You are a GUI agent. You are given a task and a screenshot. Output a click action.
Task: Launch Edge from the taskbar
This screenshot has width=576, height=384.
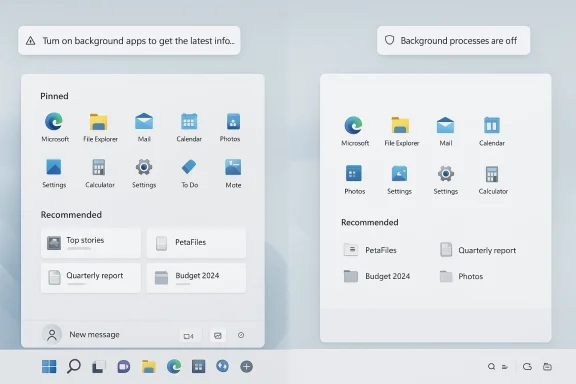[x=174, y=366]
